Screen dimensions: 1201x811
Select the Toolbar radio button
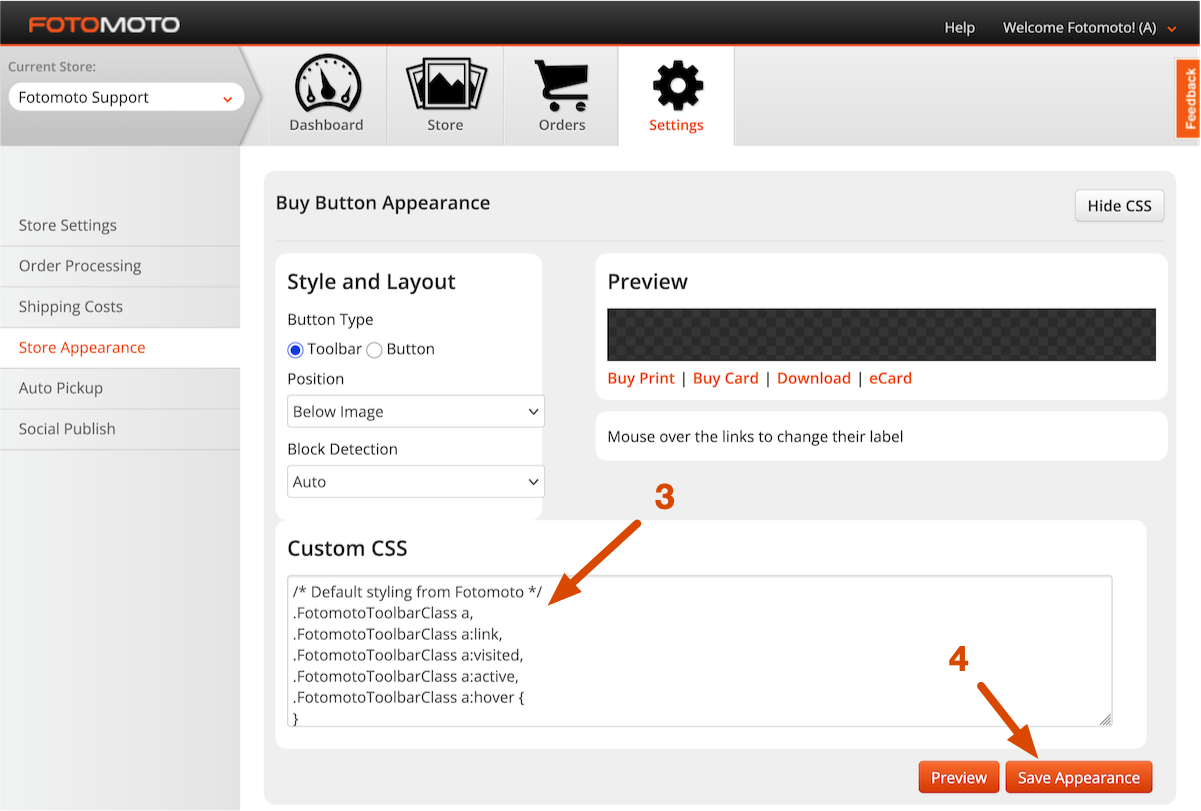click(x=295, y=350)
